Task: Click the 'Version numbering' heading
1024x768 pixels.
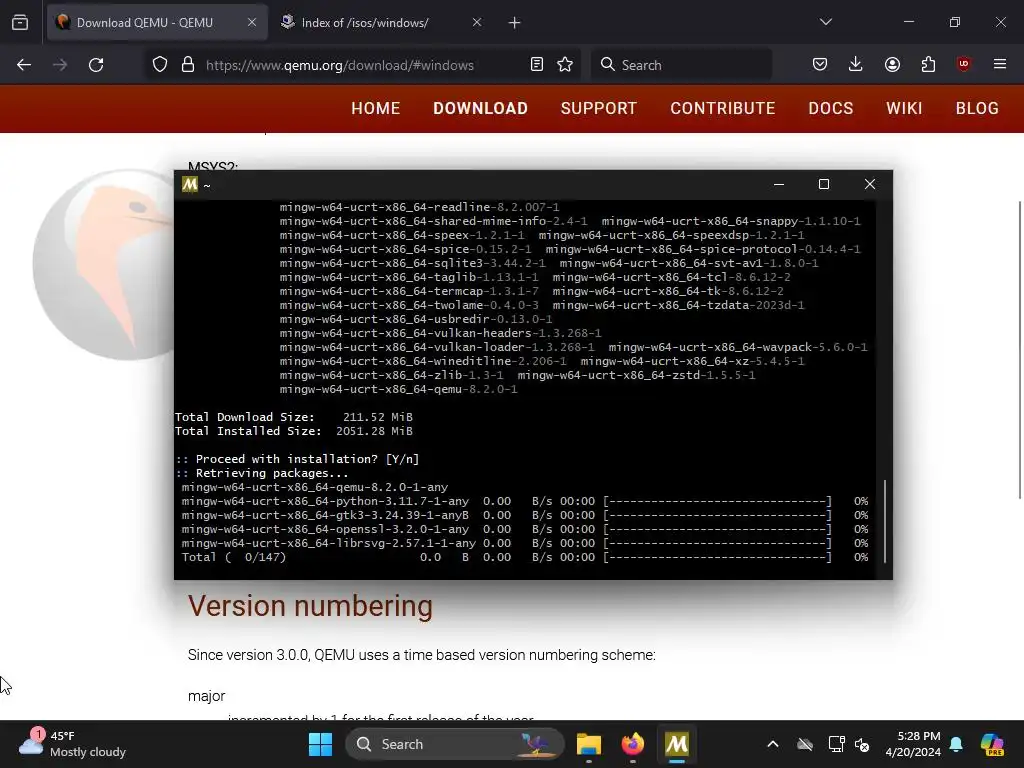Action: pos(310,606)
